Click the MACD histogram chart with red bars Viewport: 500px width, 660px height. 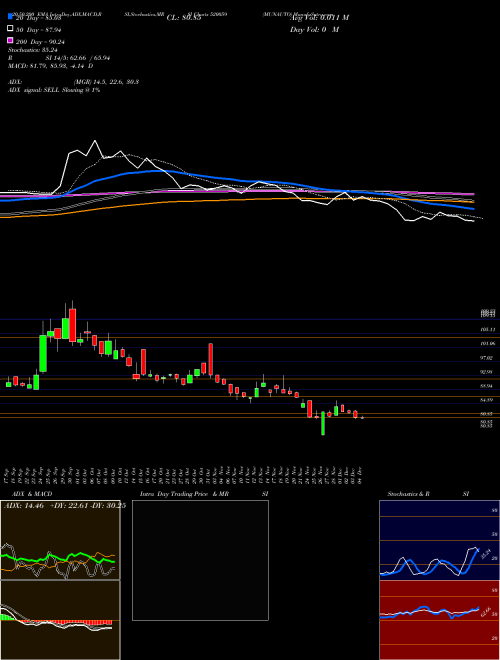click(60, 620)
